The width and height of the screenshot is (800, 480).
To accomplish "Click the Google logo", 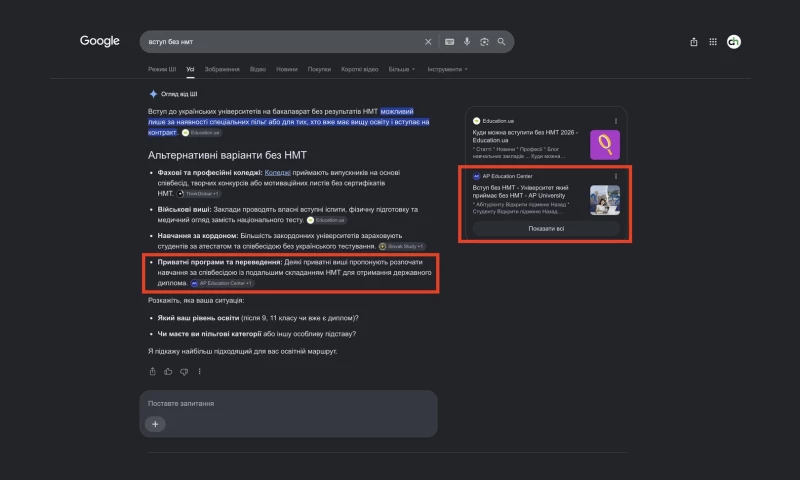I will point(99,41).
